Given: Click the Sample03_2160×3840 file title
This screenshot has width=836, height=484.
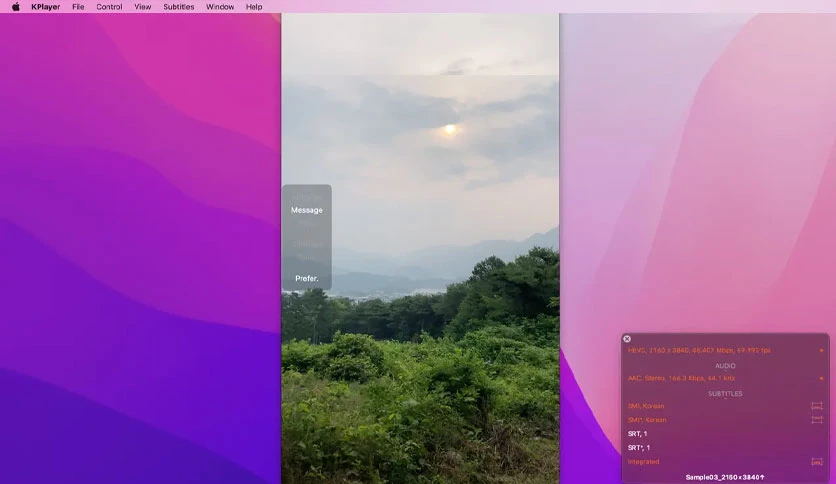Looking at the screenshot, I should coord(725,477).
